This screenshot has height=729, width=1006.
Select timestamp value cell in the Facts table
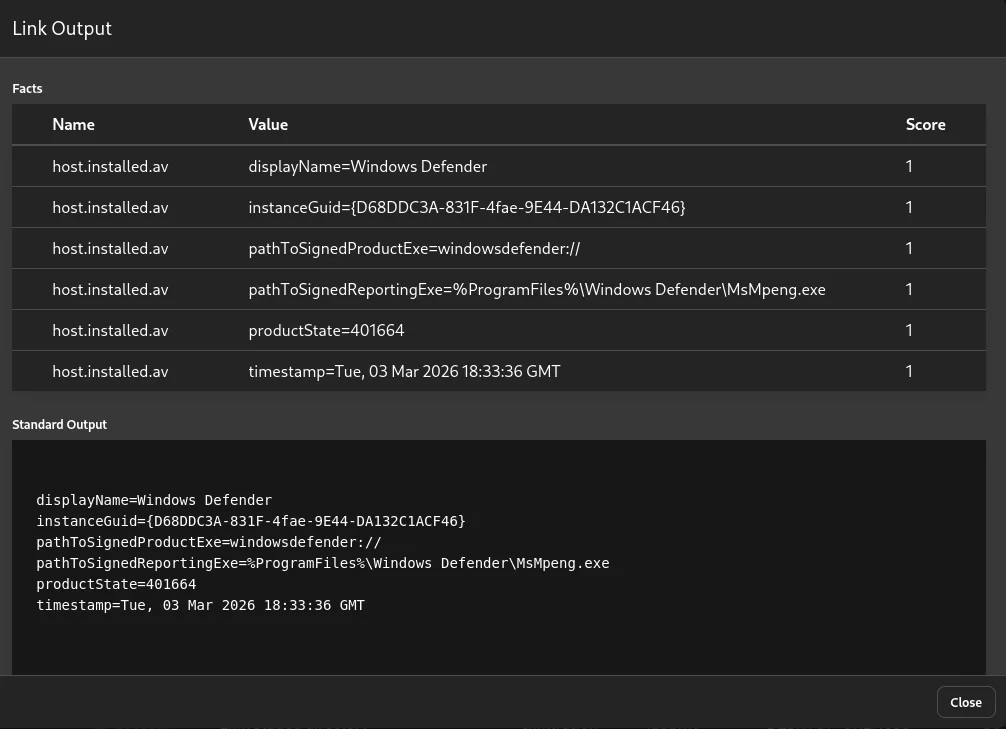(x=404, y=371)
